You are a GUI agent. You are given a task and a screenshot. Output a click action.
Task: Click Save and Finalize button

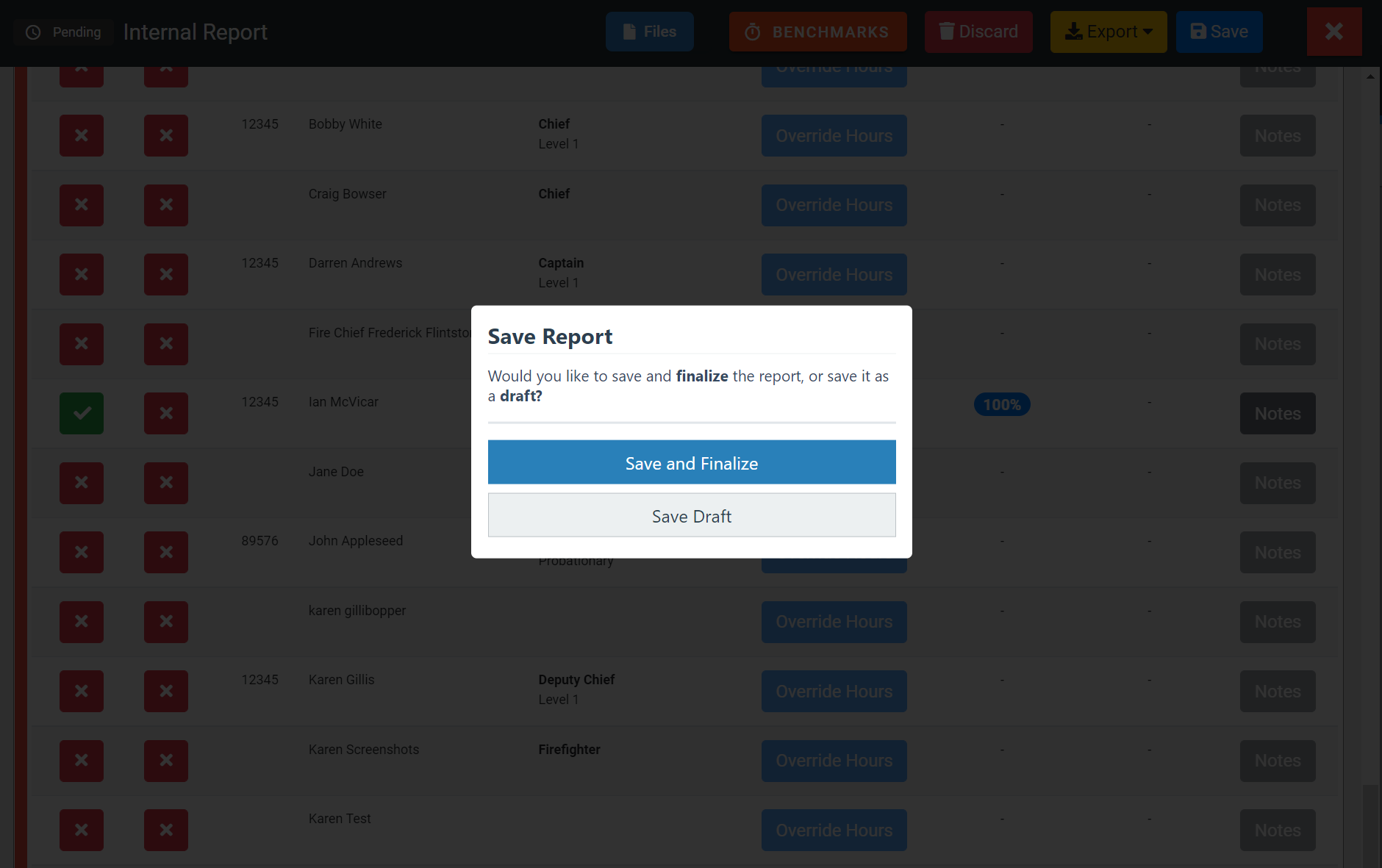pos(691,462)
